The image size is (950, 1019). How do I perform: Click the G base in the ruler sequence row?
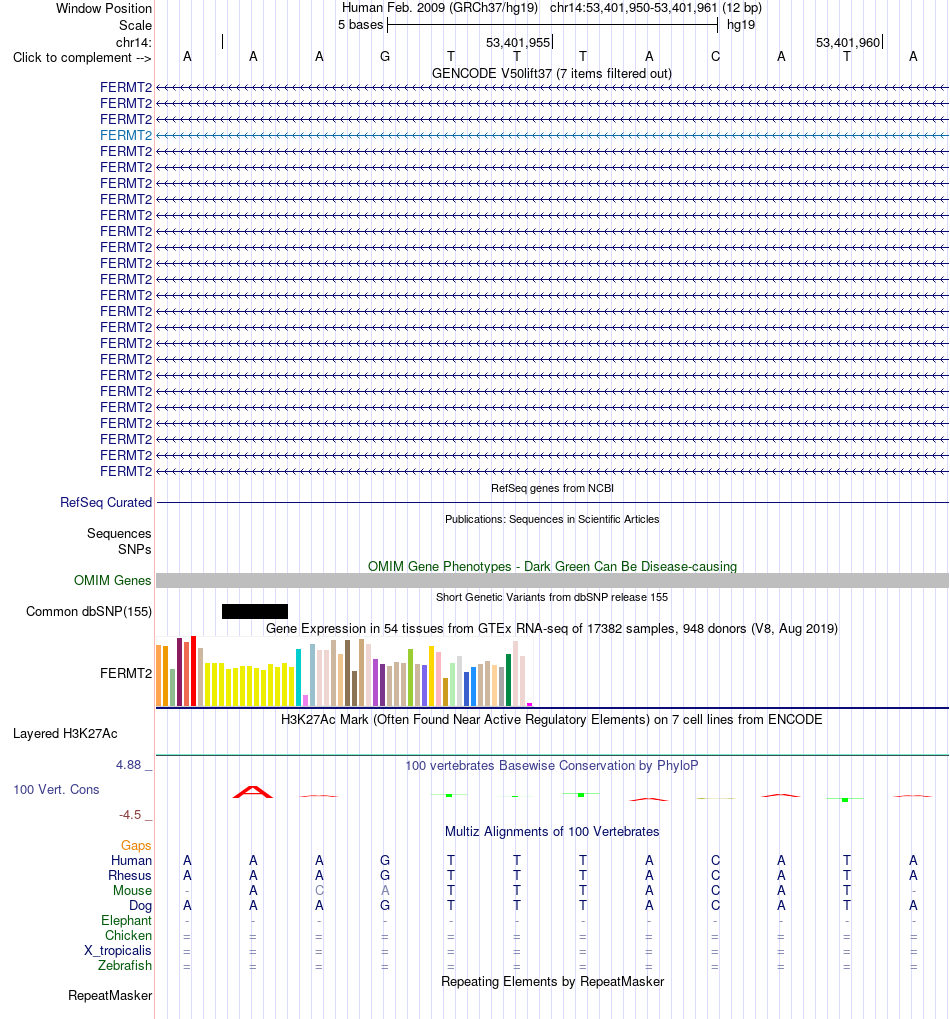click(x=385, y=57)
